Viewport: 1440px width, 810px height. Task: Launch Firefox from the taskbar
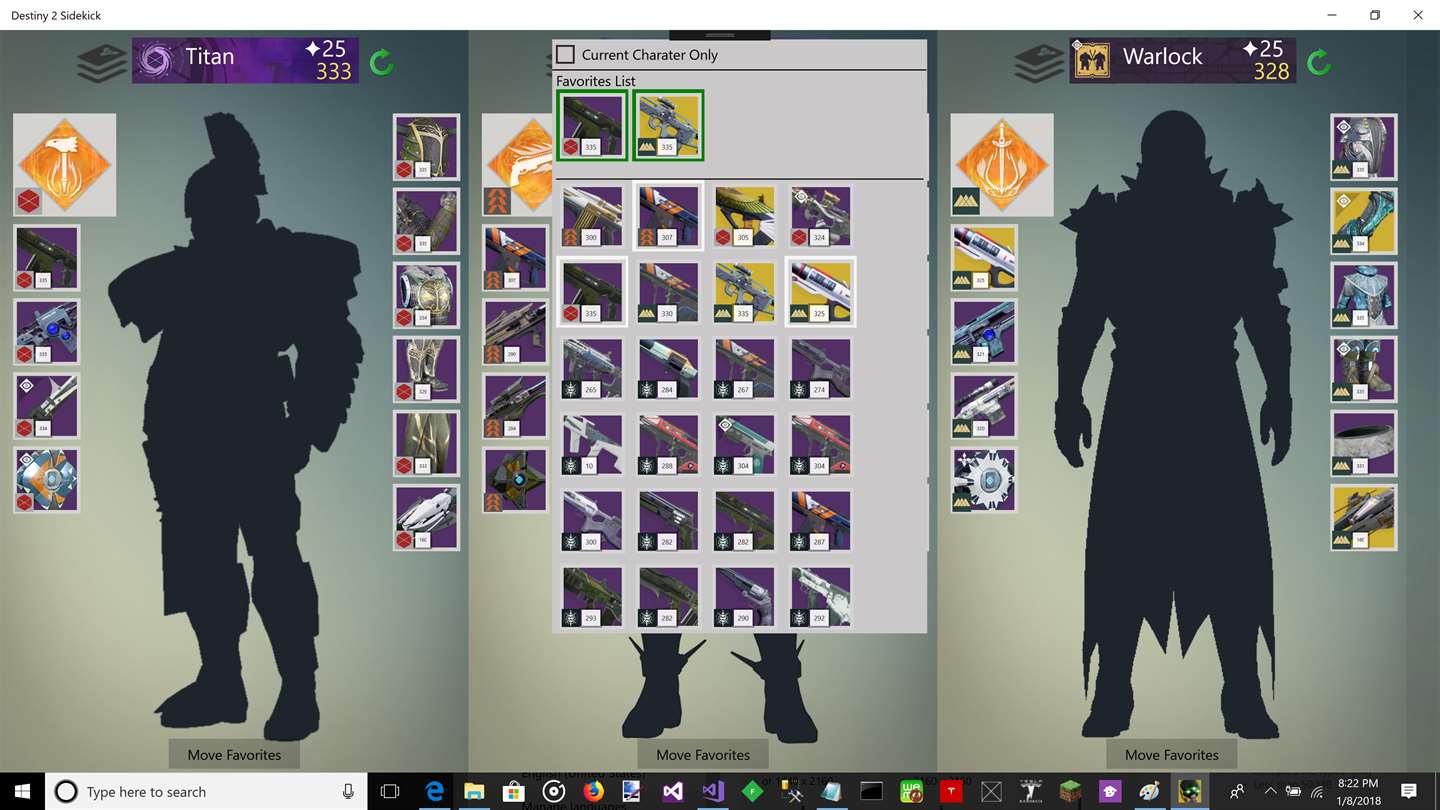coord(593,791)
